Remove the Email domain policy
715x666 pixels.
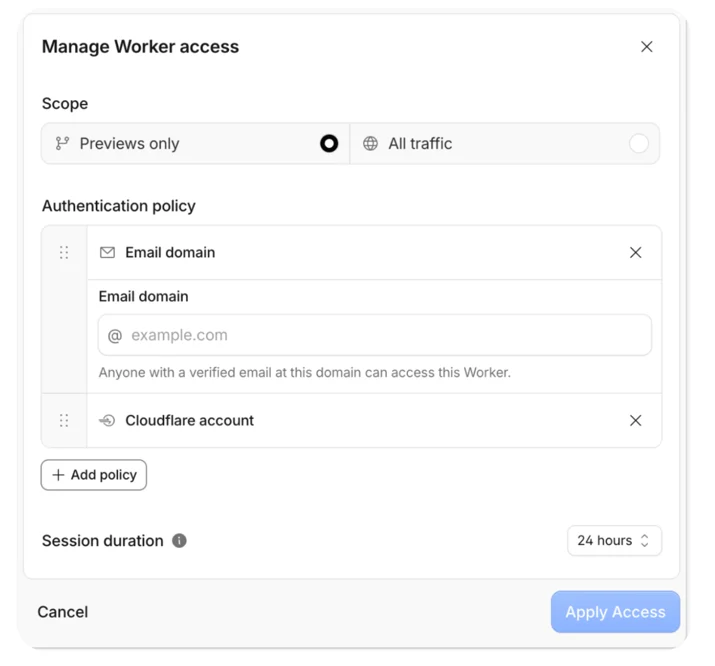click(x=636, y=253)
